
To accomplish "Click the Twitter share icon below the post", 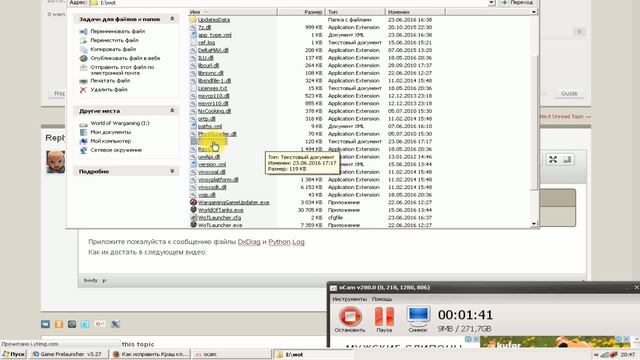I will pyautogui.click(x=85, y=324).
